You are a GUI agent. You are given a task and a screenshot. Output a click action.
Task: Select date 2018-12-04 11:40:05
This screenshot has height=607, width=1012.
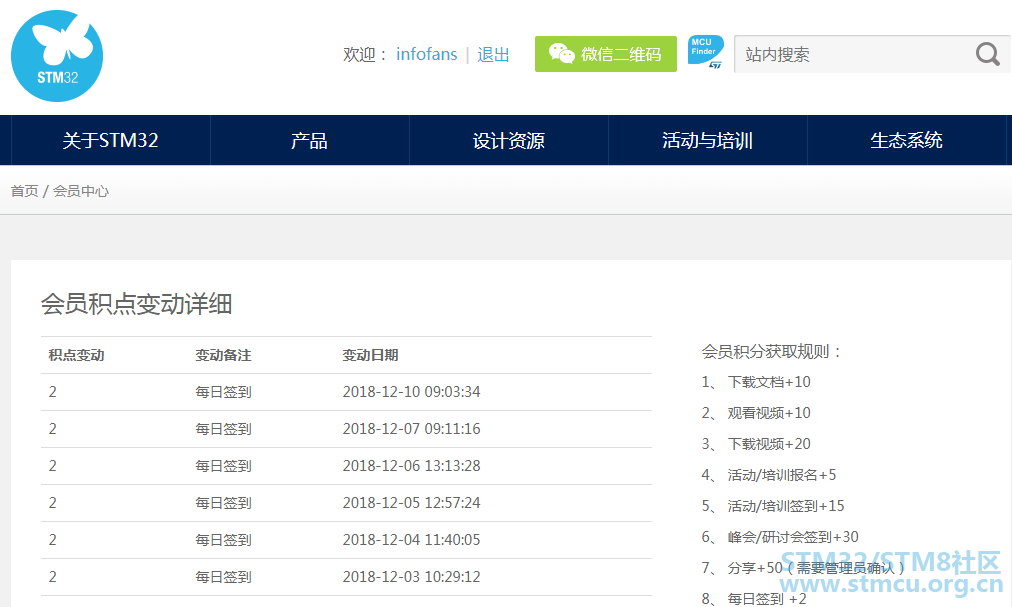click(x=411, y=540)
